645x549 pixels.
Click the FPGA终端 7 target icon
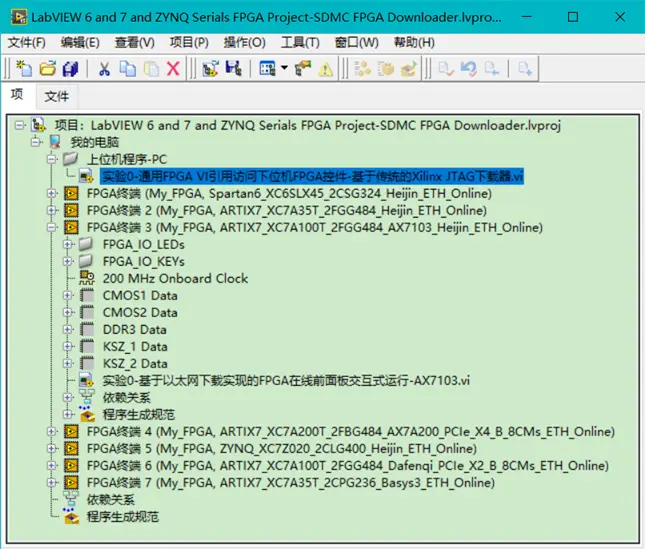click(x=71, y=483)
